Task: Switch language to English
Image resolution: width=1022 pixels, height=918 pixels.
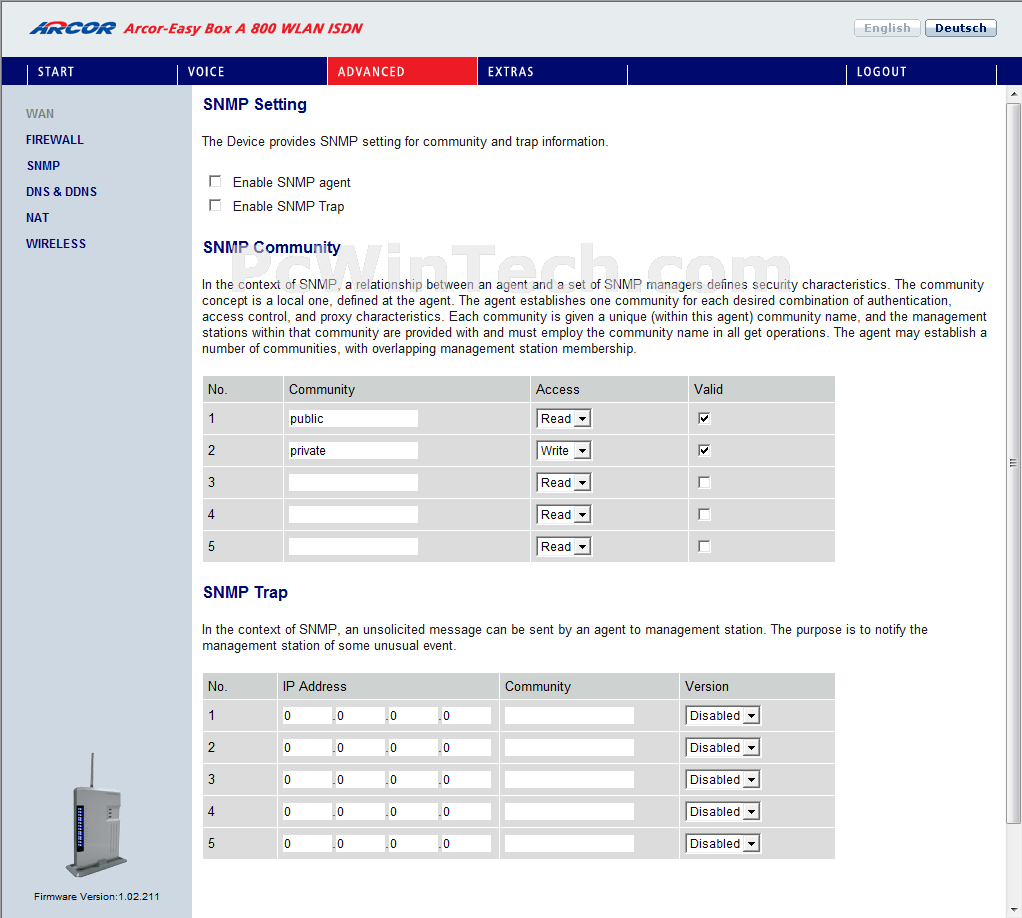Action: (887, 28)
